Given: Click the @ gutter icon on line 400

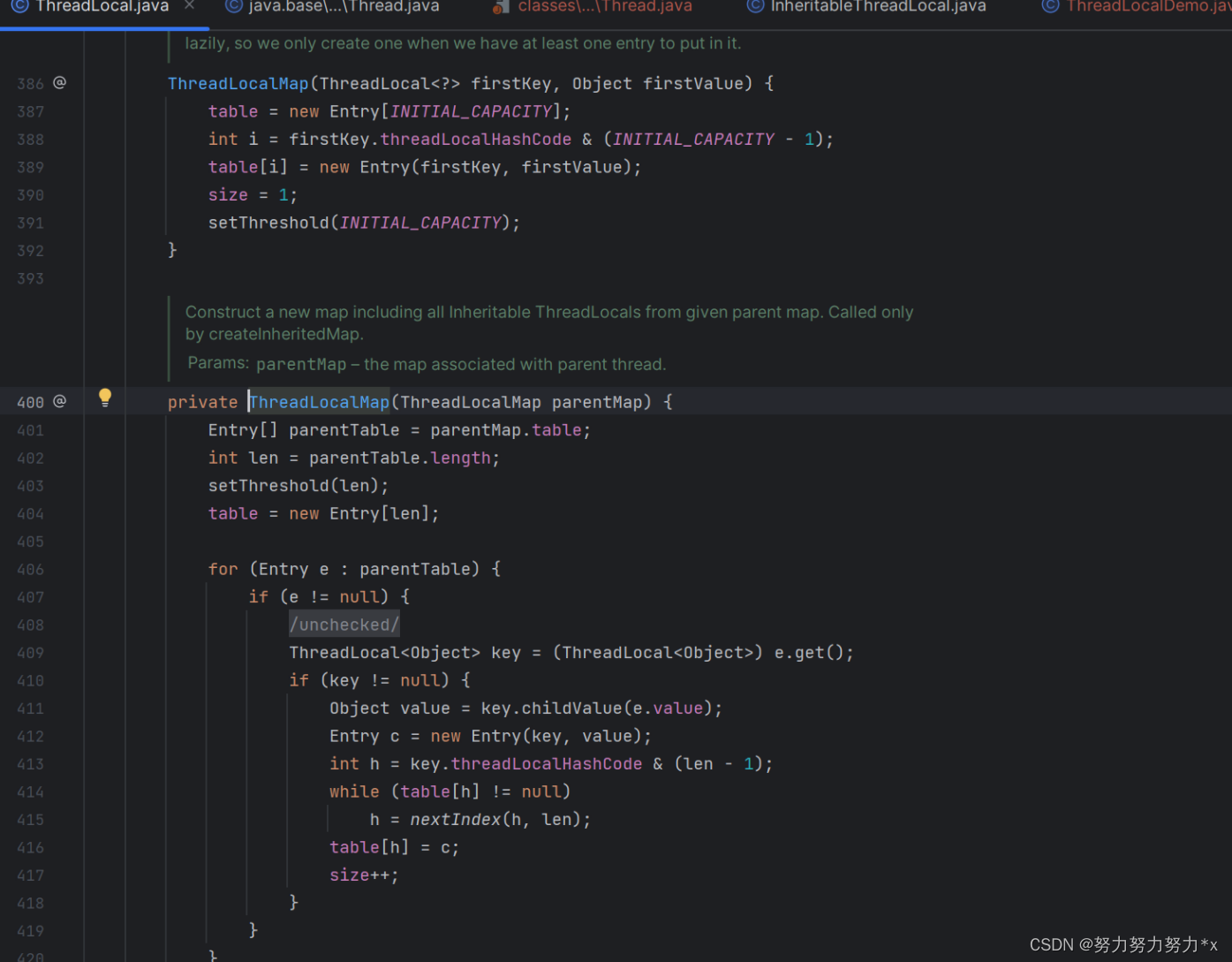Looking at the screenshot, I should [x=59, y=401].
